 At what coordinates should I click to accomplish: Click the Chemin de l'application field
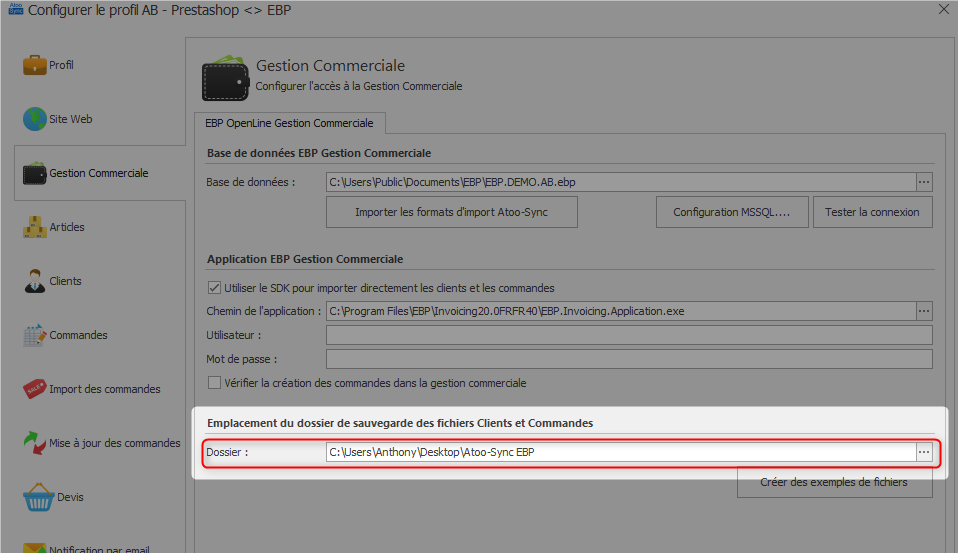[x=621, y=311]
